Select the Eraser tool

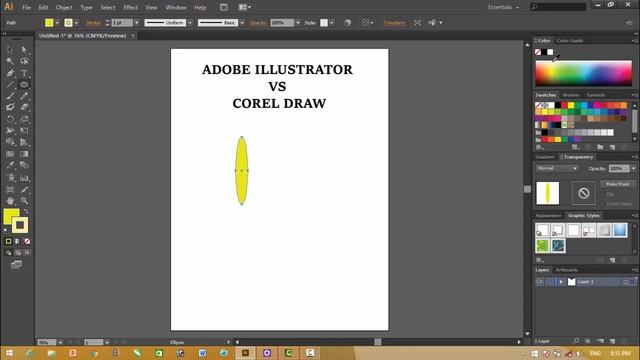(24, 107)
